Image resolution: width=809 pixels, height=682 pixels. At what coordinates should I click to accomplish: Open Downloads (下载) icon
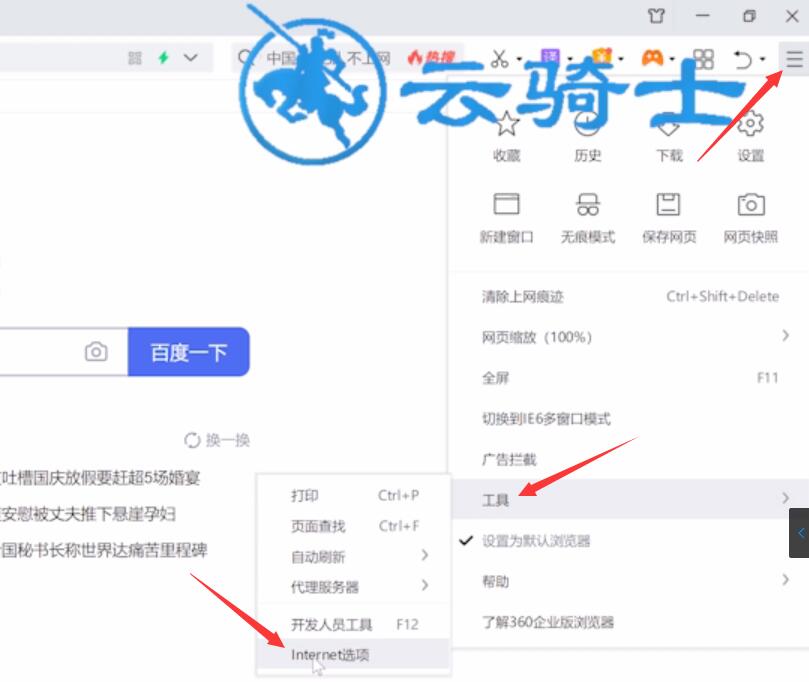pos(669,126)
